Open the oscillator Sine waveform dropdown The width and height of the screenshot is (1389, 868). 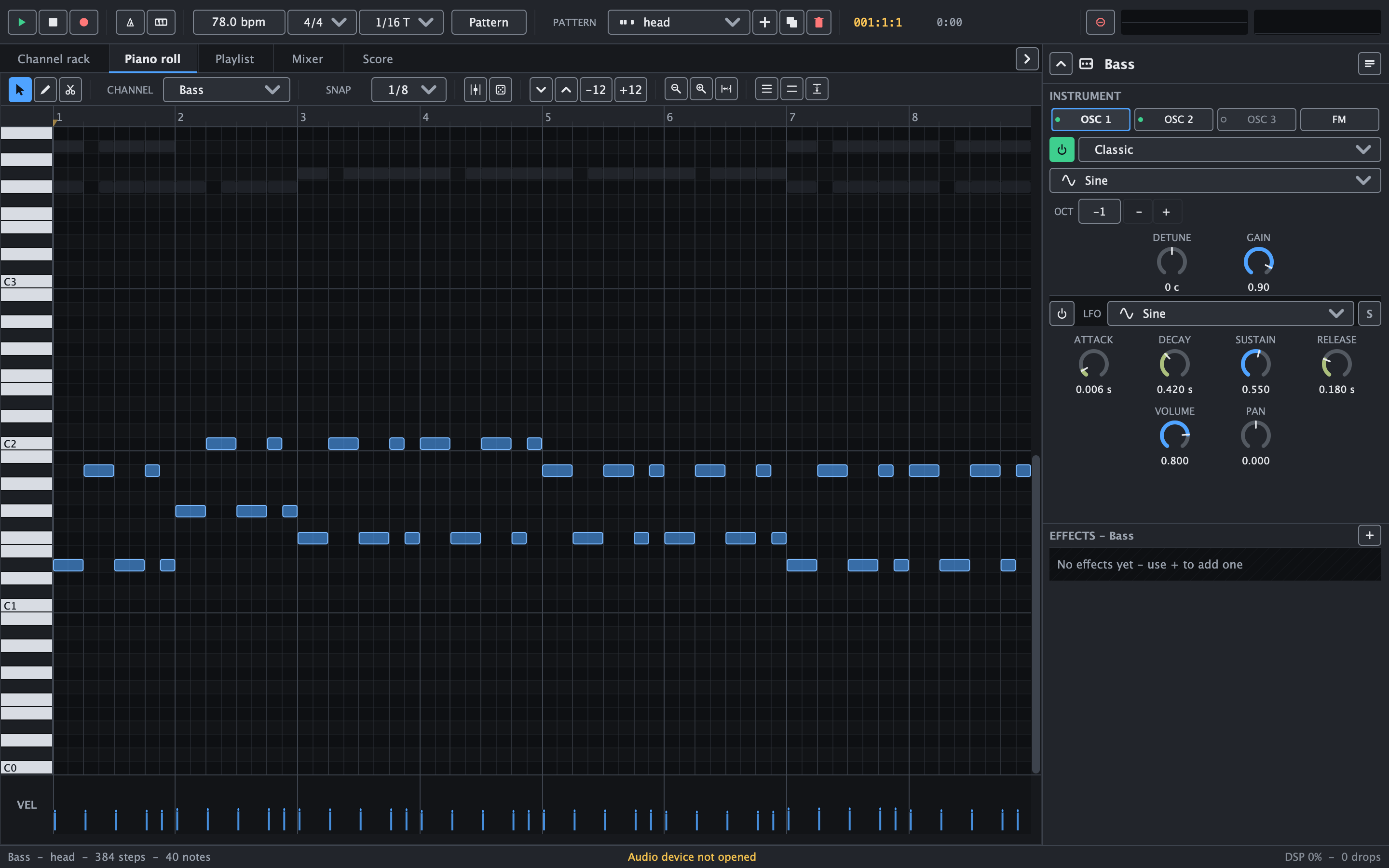tap(1215, 180)
